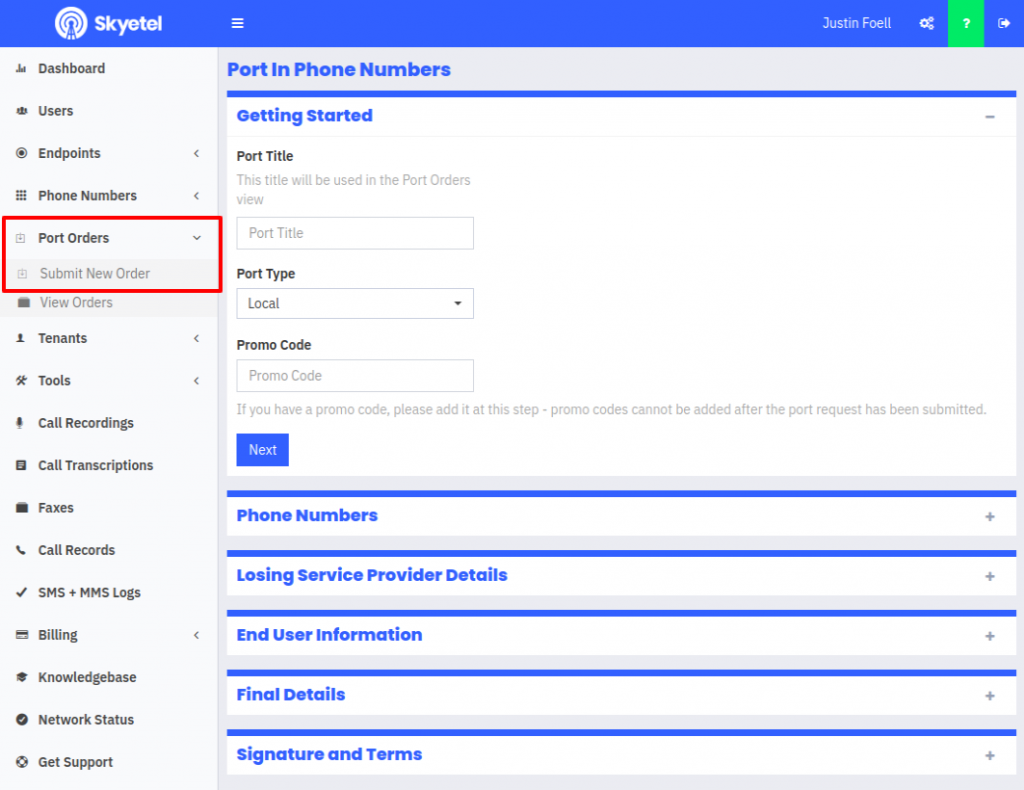Click the Port Type field label
The image size is (1024, 790).
266,274
